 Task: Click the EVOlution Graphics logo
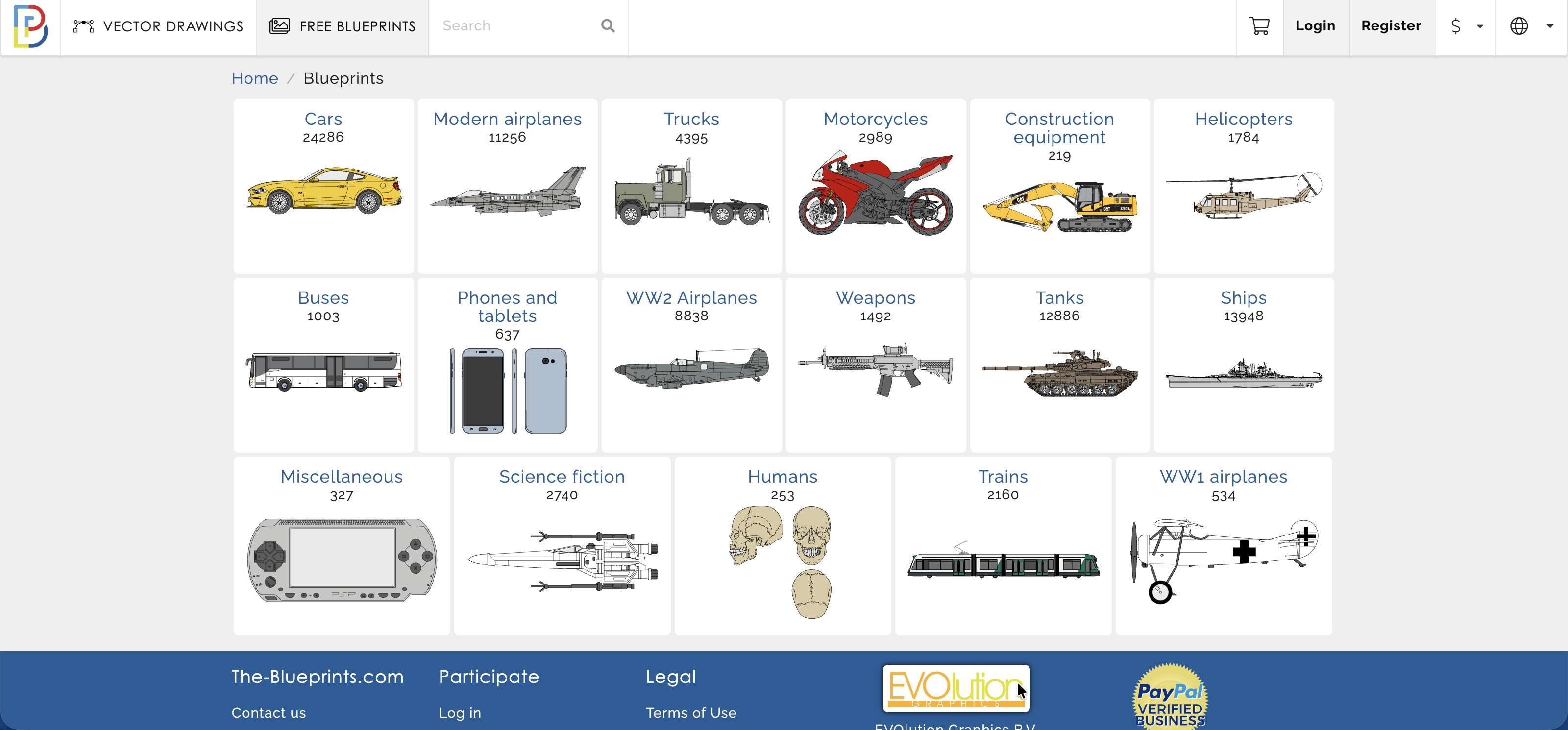point(955,688)
